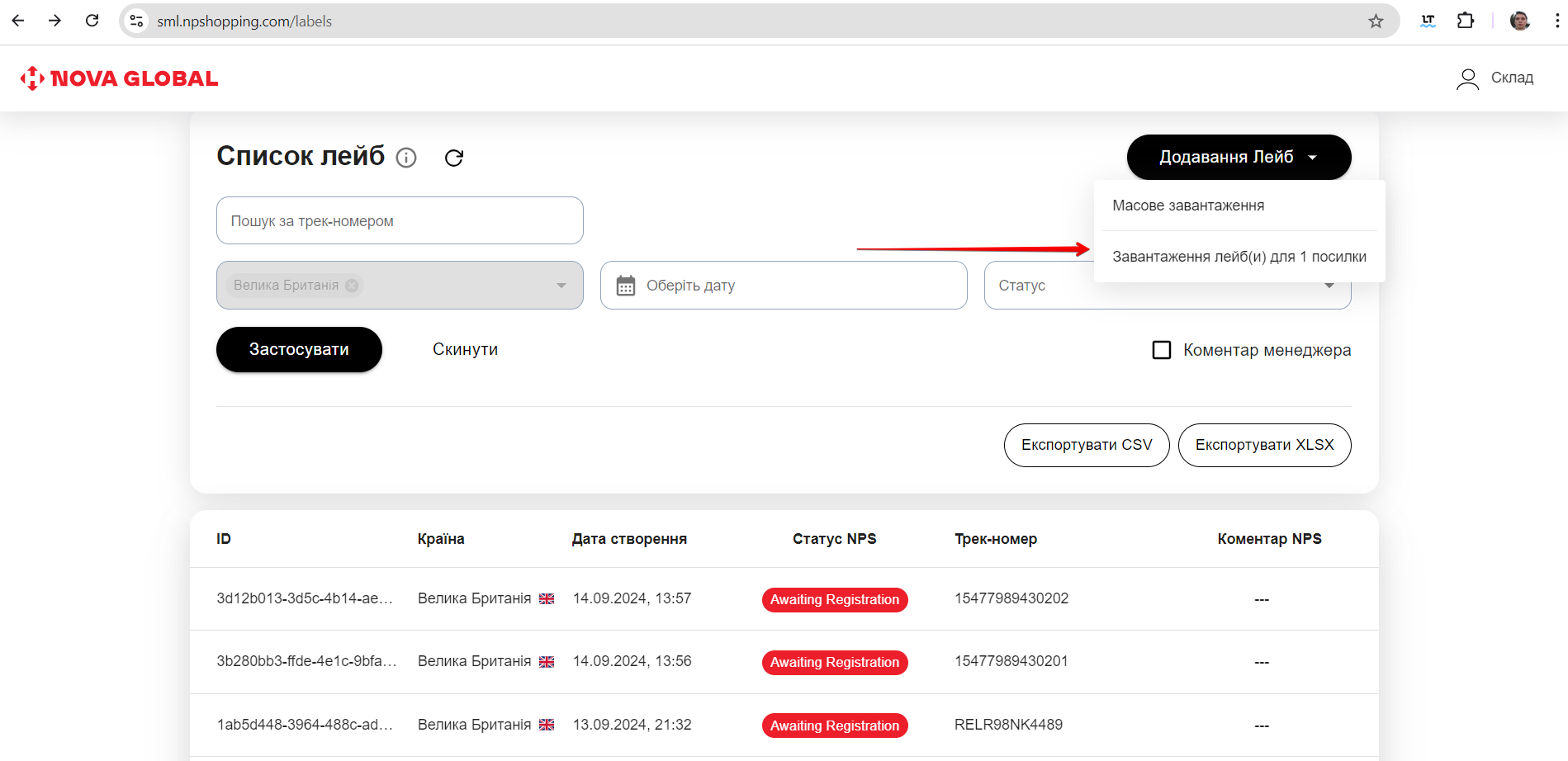The width and height of the screenshot is (1568, 761).
Task: Click tracking number 15477989430202
Action: pyautogui.click(x=1011, y=598)
